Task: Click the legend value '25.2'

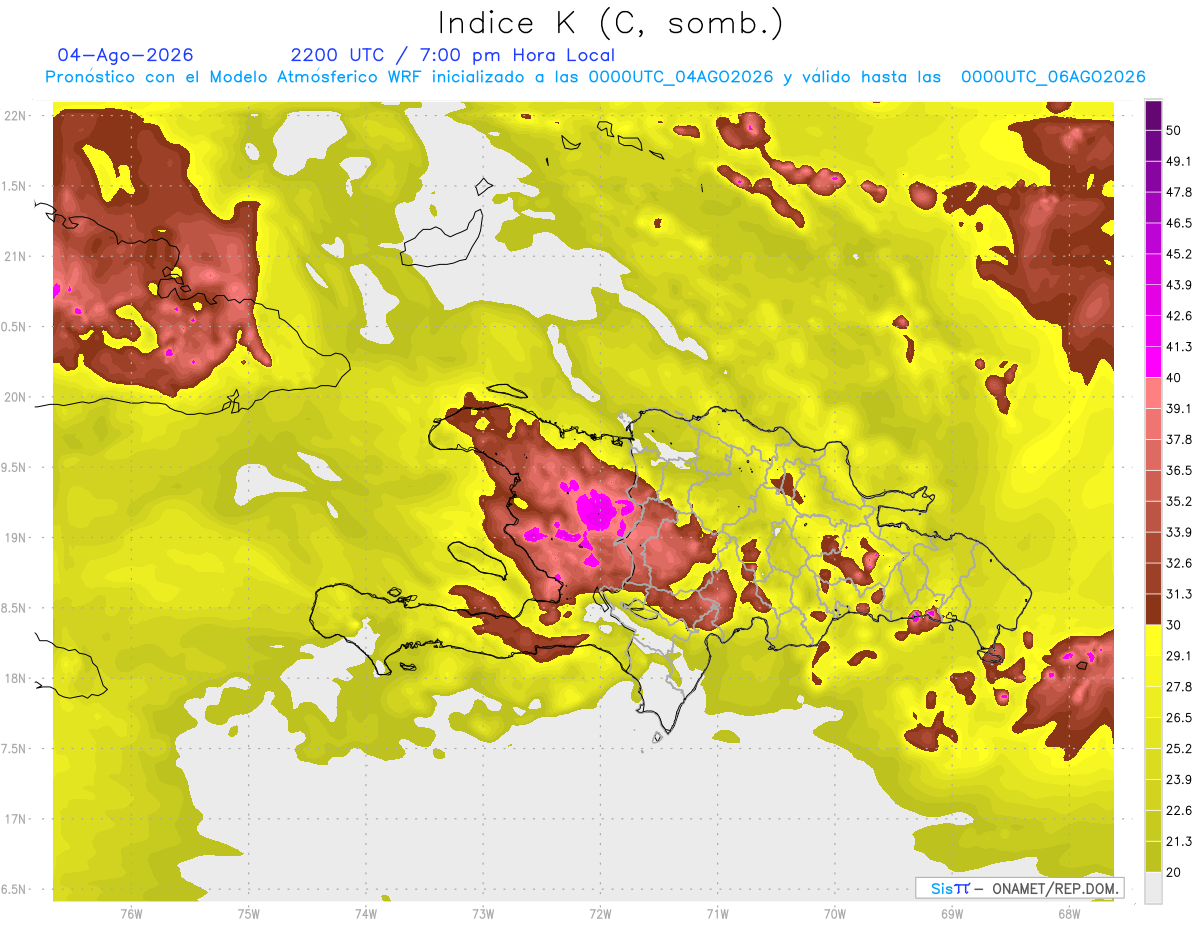Action: click(1178, 748)
